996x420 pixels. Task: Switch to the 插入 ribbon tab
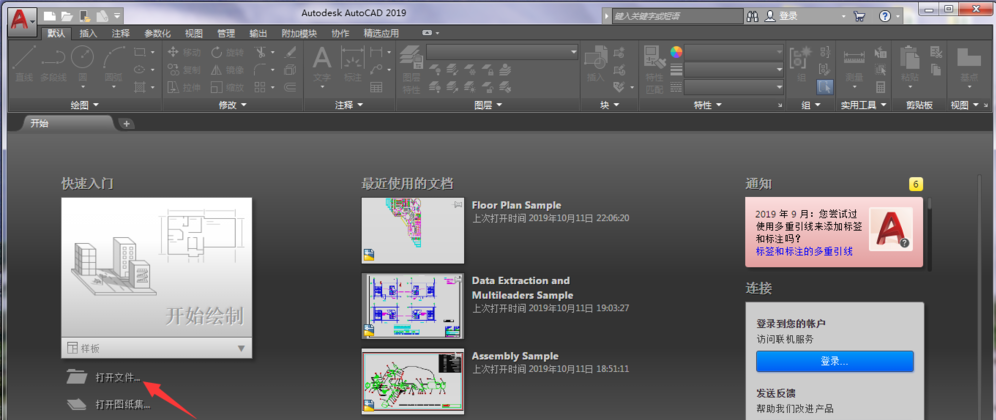click(89, 33)
